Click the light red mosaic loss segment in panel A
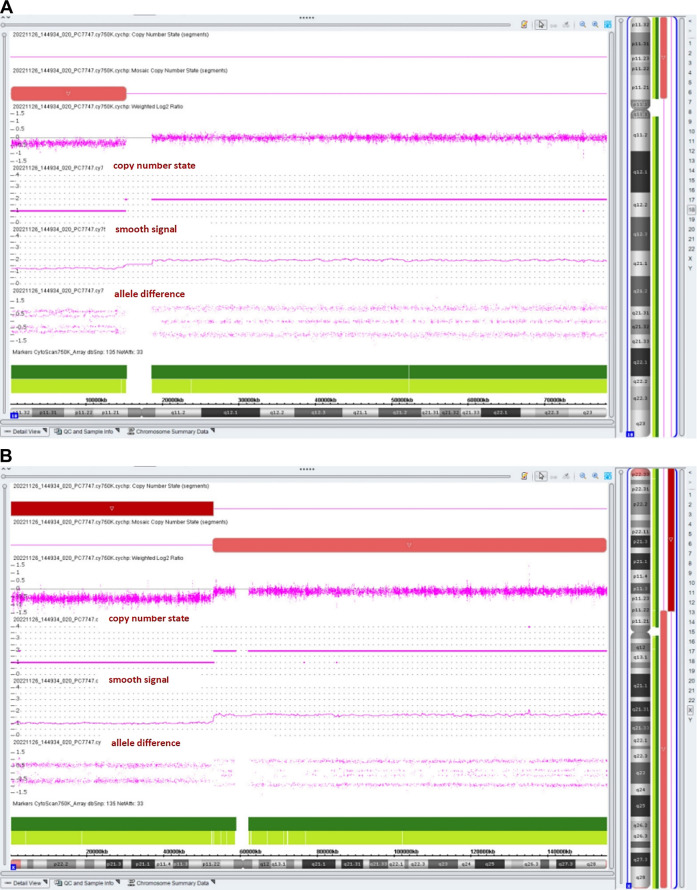697x890 pixels. [68, 94]
